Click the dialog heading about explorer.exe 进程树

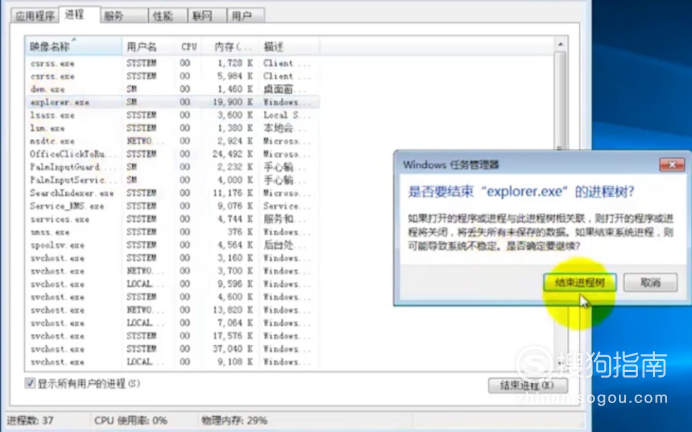pos(521,192)
